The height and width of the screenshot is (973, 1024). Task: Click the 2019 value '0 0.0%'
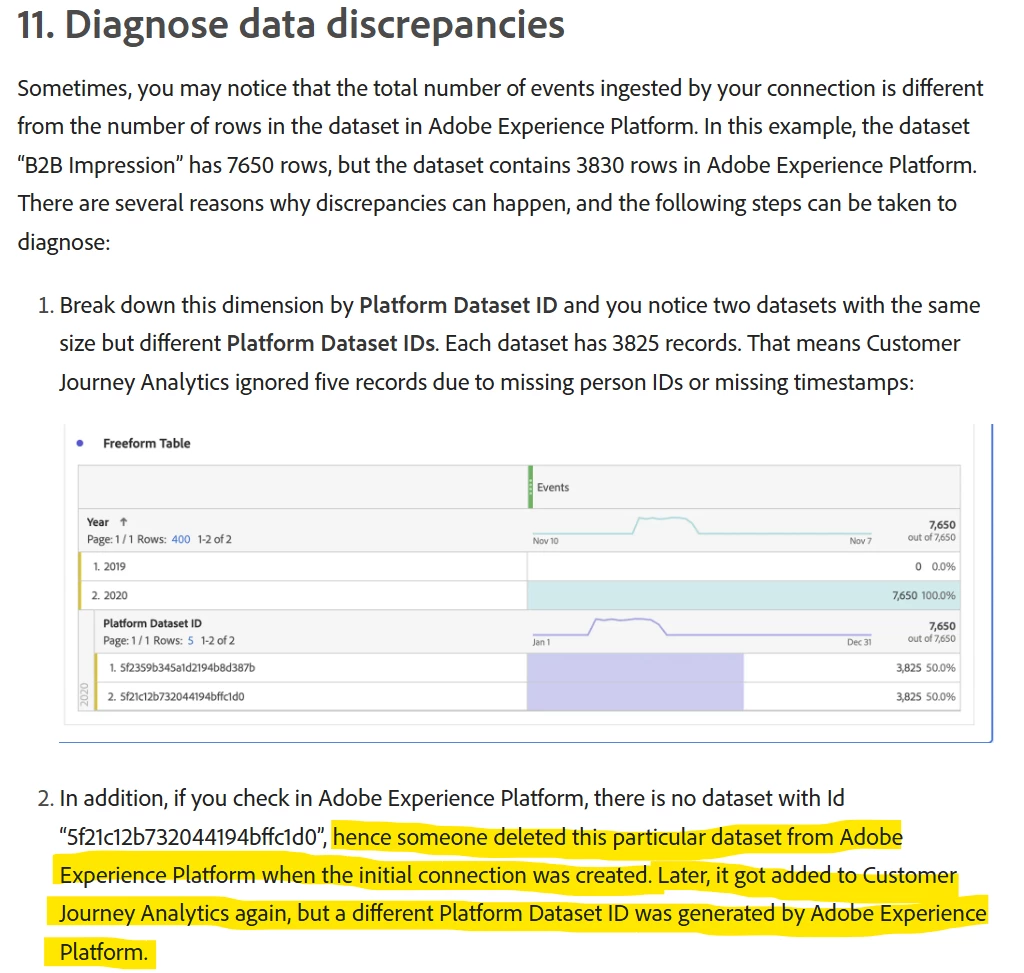click(x=935, y=566)
